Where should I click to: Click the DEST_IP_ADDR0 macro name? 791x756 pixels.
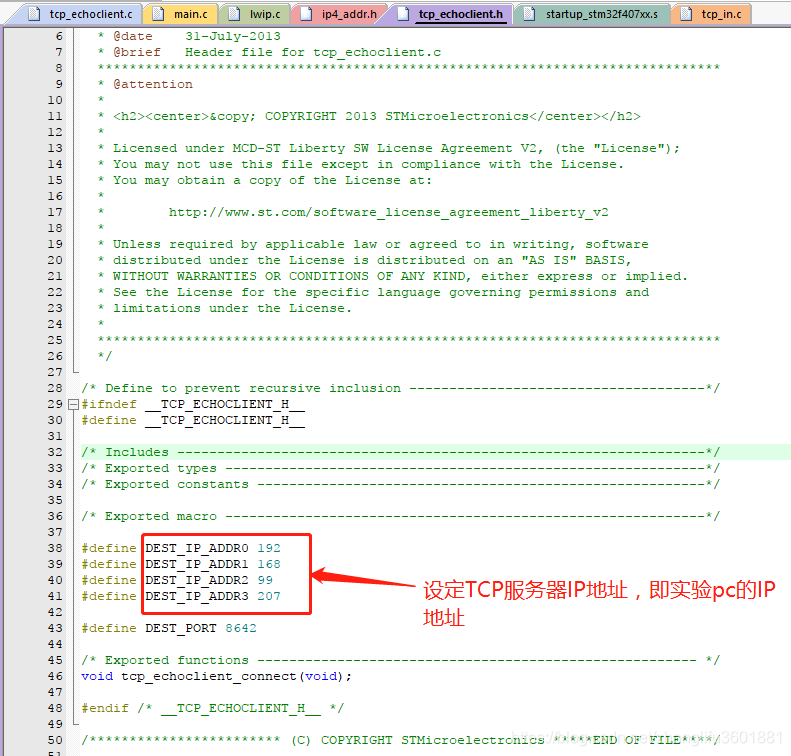coord(197,548)
